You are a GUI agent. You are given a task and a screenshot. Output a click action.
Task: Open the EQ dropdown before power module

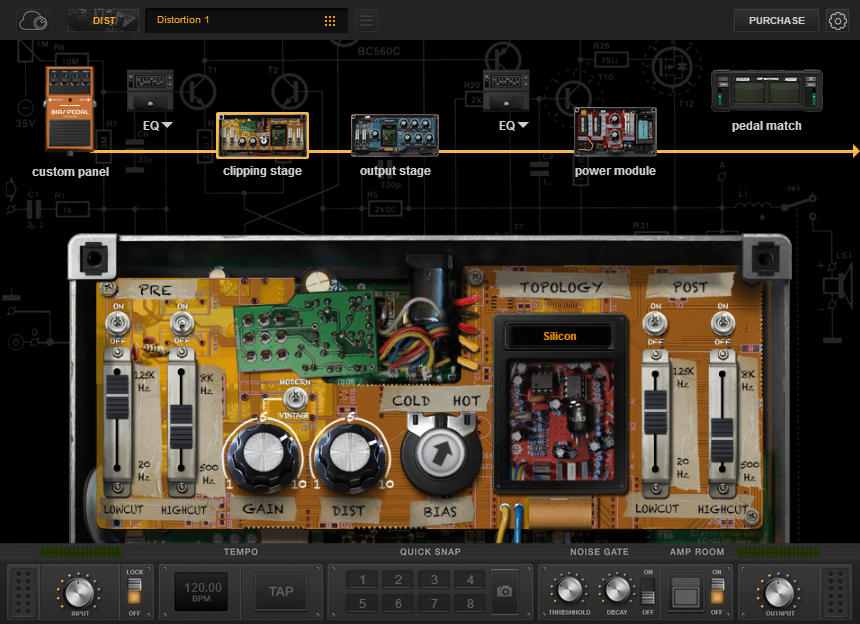[x=513, y=125]
